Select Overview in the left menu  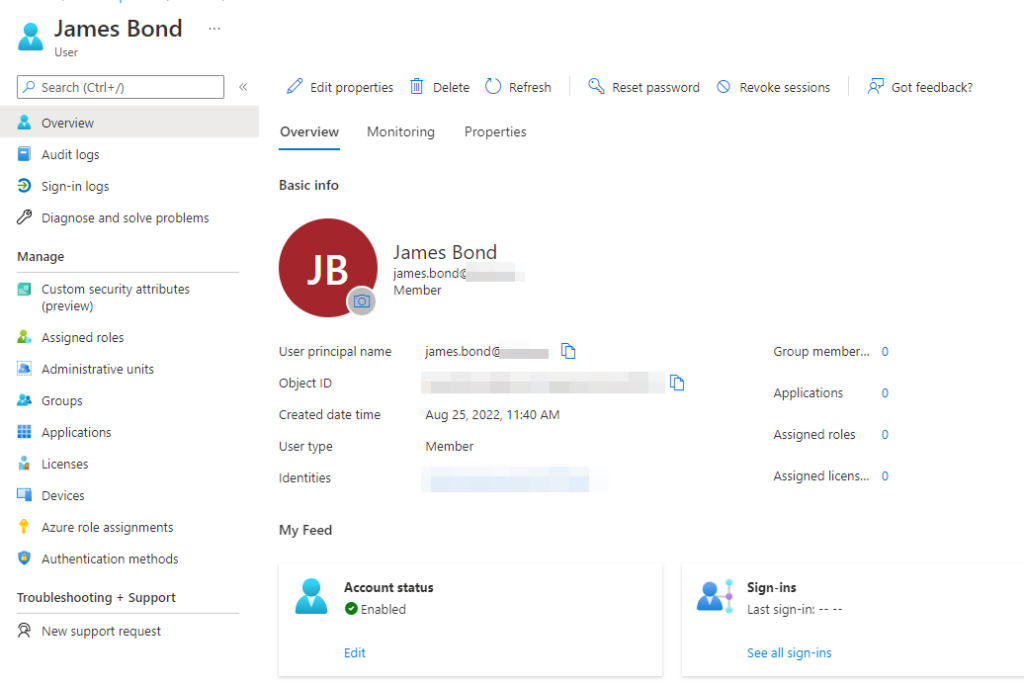[x=129, y=122]
